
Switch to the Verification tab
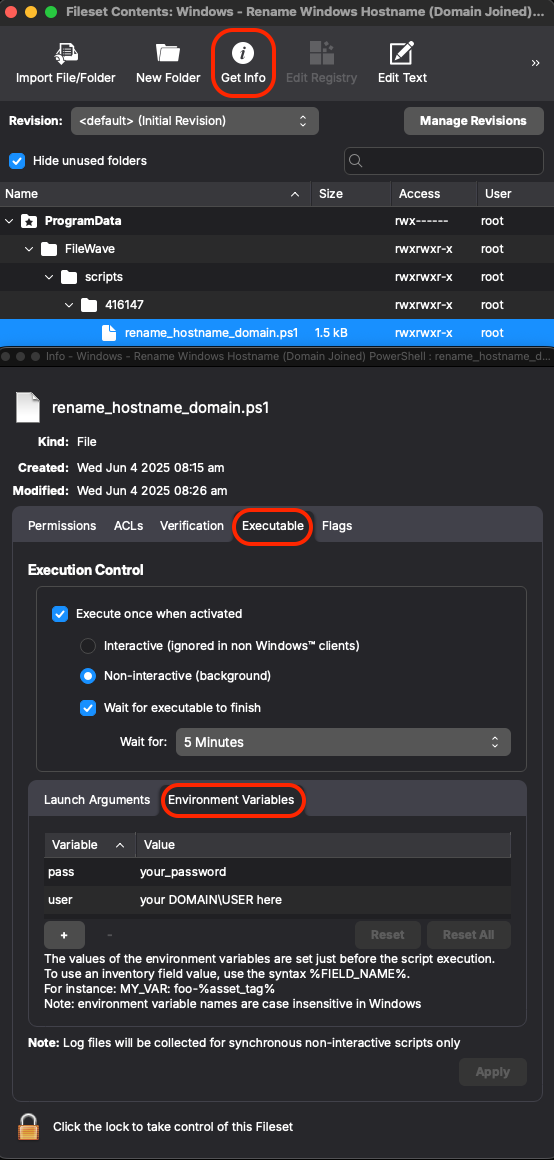point(192,526)
